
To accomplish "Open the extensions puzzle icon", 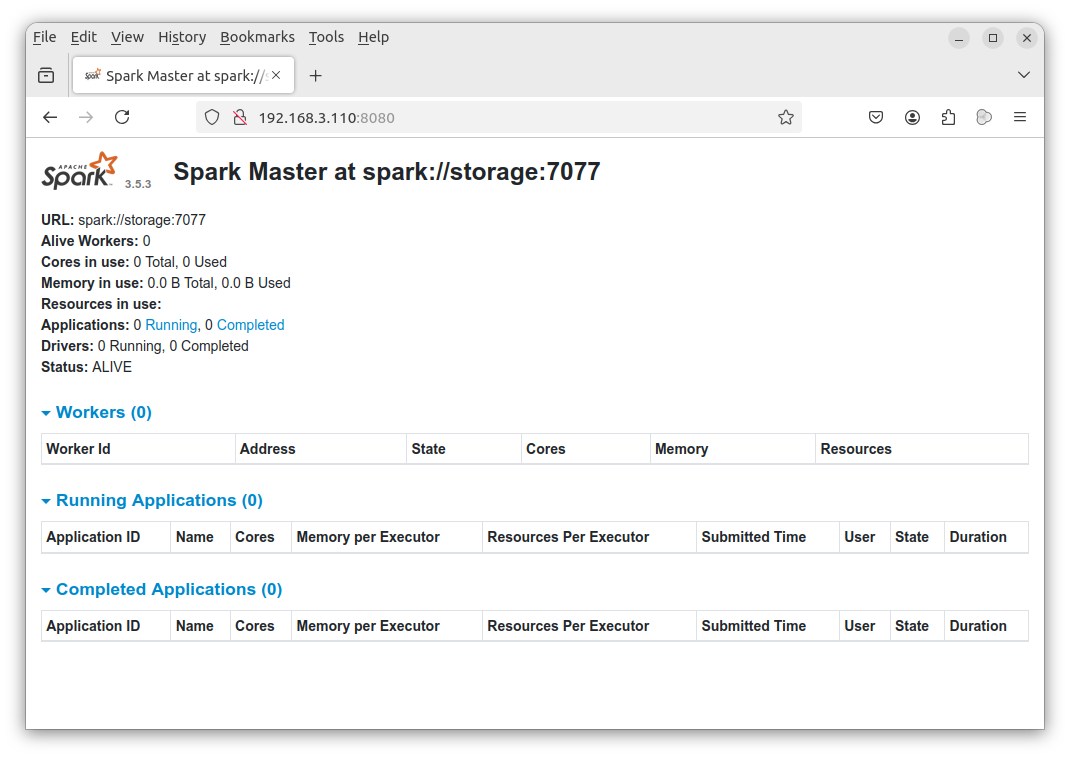I will point(949,117).
